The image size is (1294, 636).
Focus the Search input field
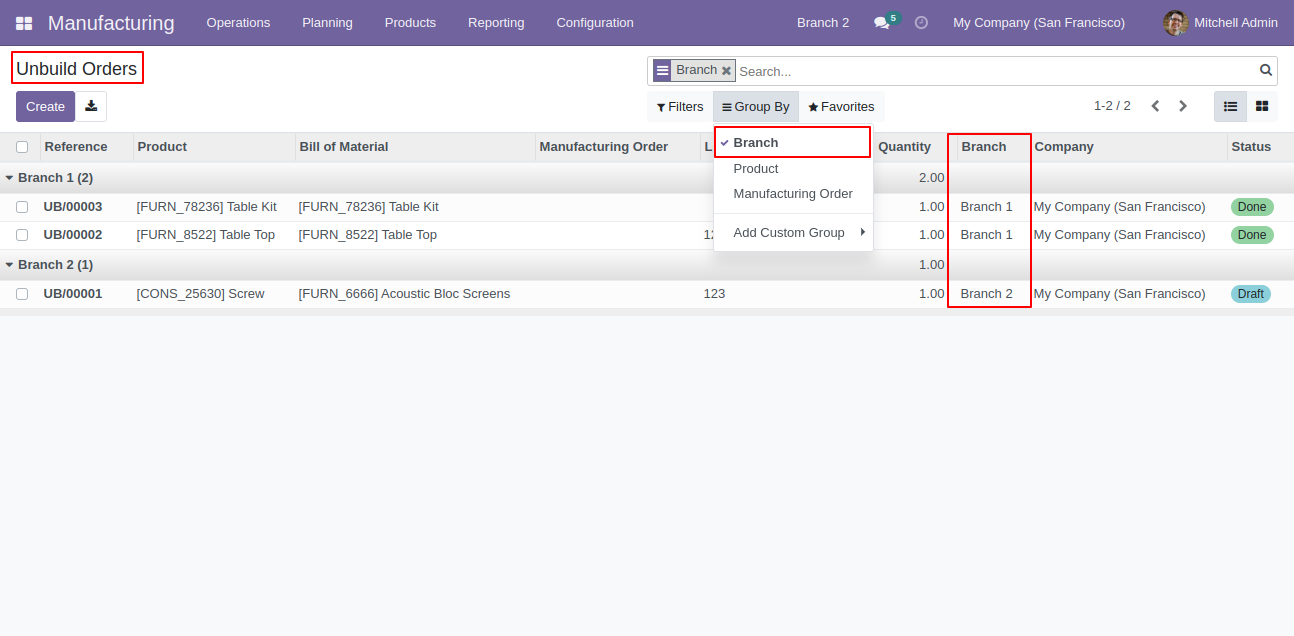click(x=995, y=71)
